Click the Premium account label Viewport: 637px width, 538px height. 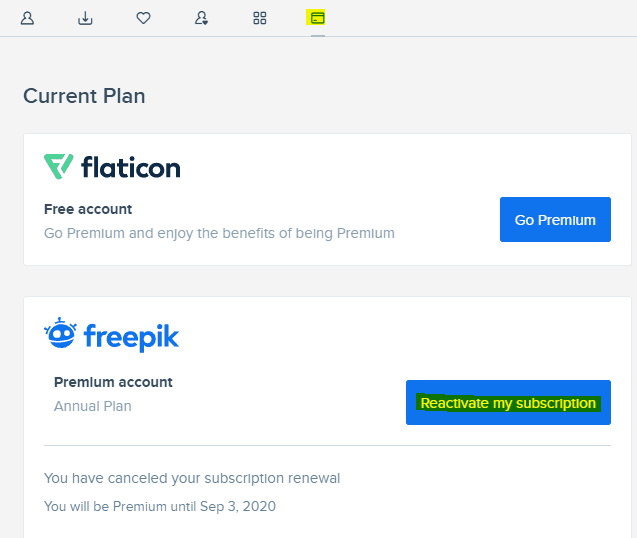point(113,382)
